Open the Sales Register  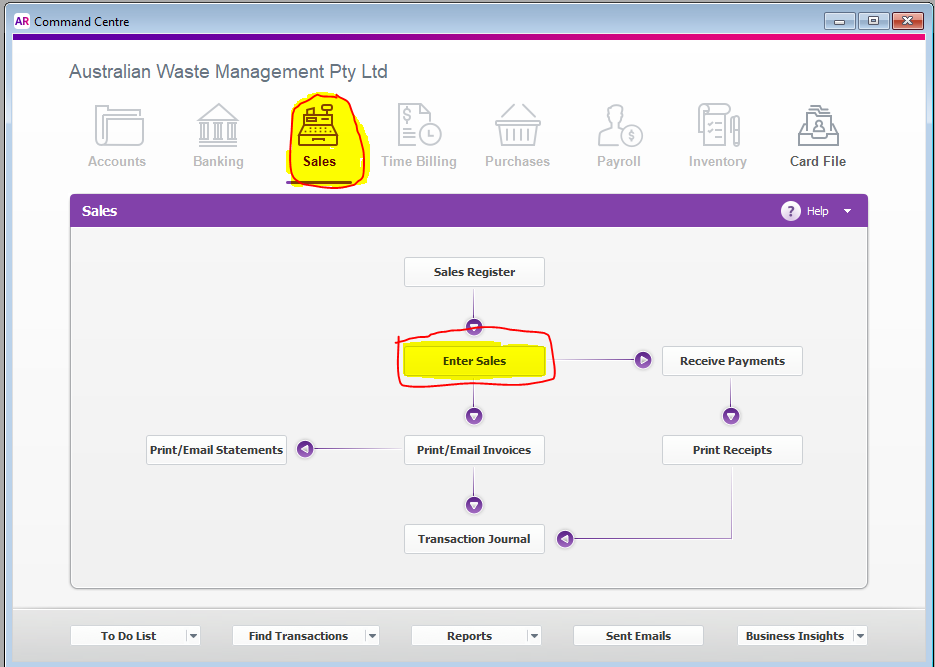point(474,272)
